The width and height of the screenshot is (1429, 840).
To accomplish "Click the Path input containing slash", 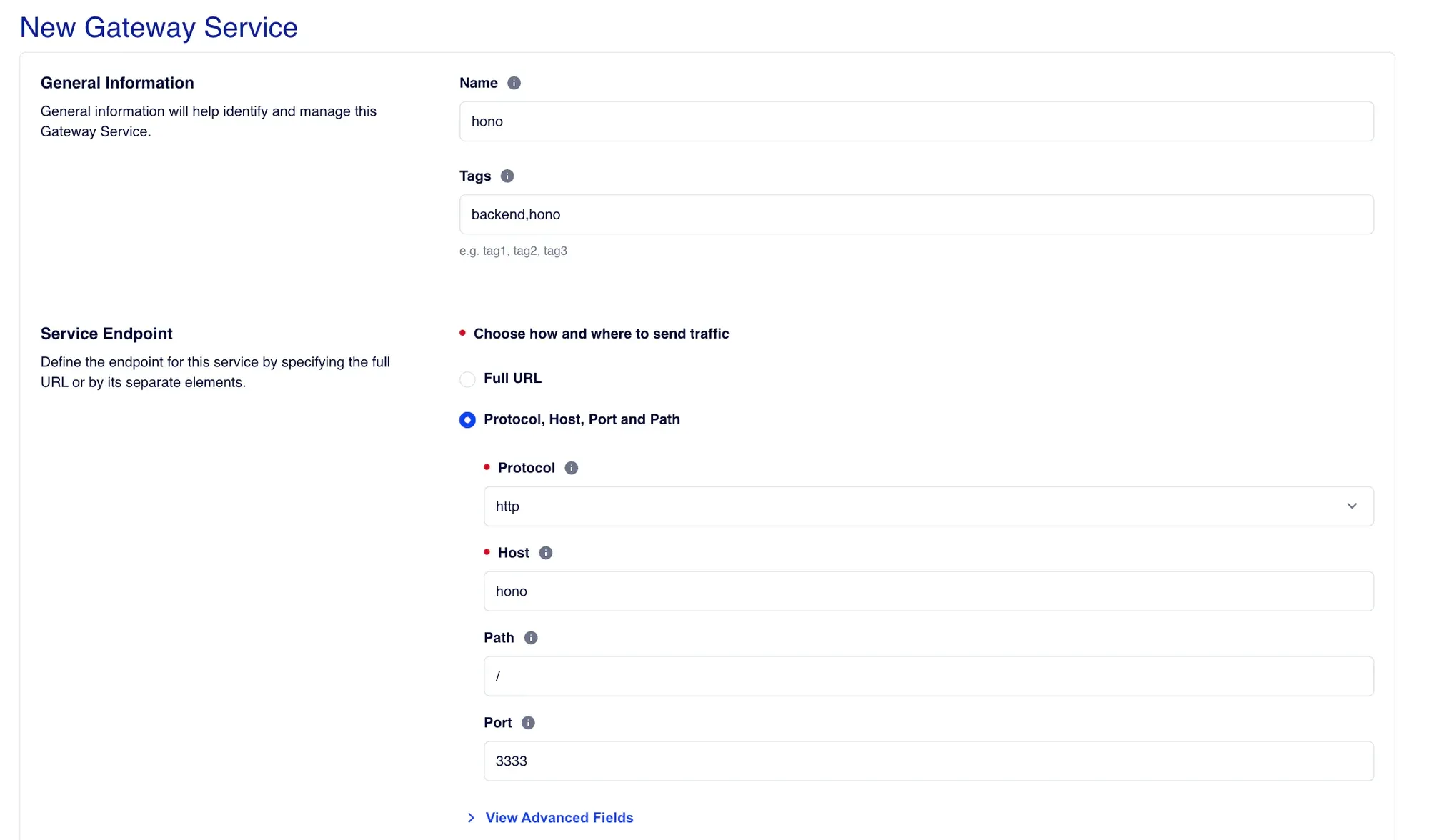I will coord(928,676).
